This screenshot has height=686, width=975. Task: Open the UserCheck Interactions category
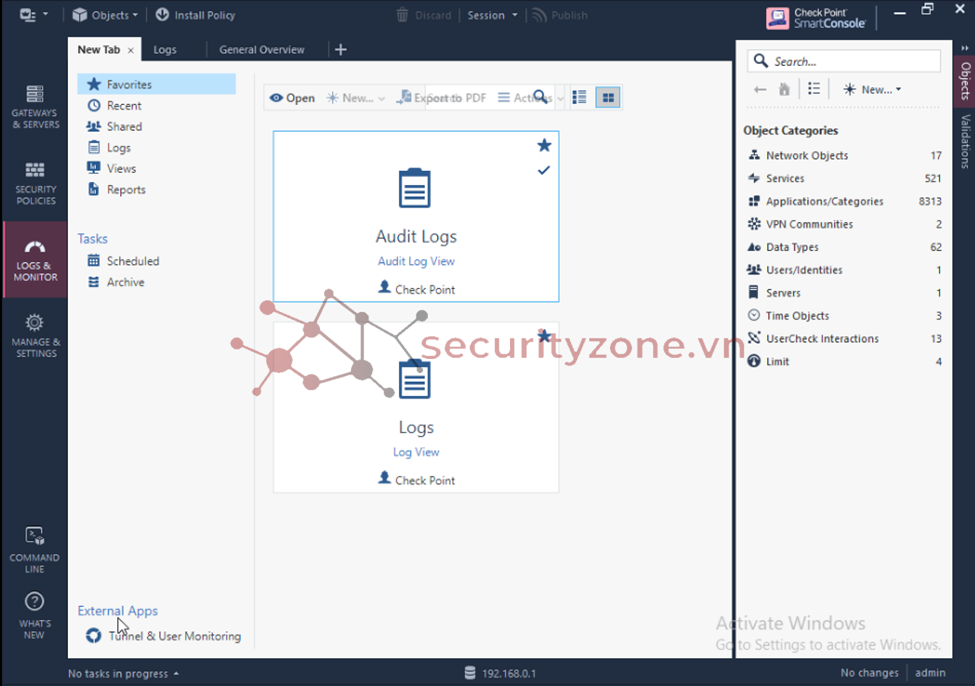pyautogui.click(x=844, y=339)
